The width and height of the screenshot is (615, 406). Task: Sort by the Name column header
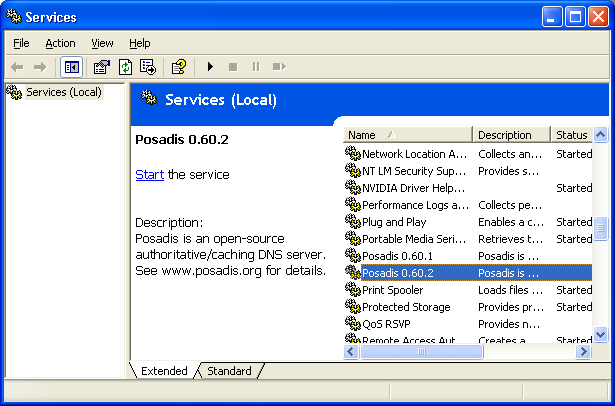point(406,135)
